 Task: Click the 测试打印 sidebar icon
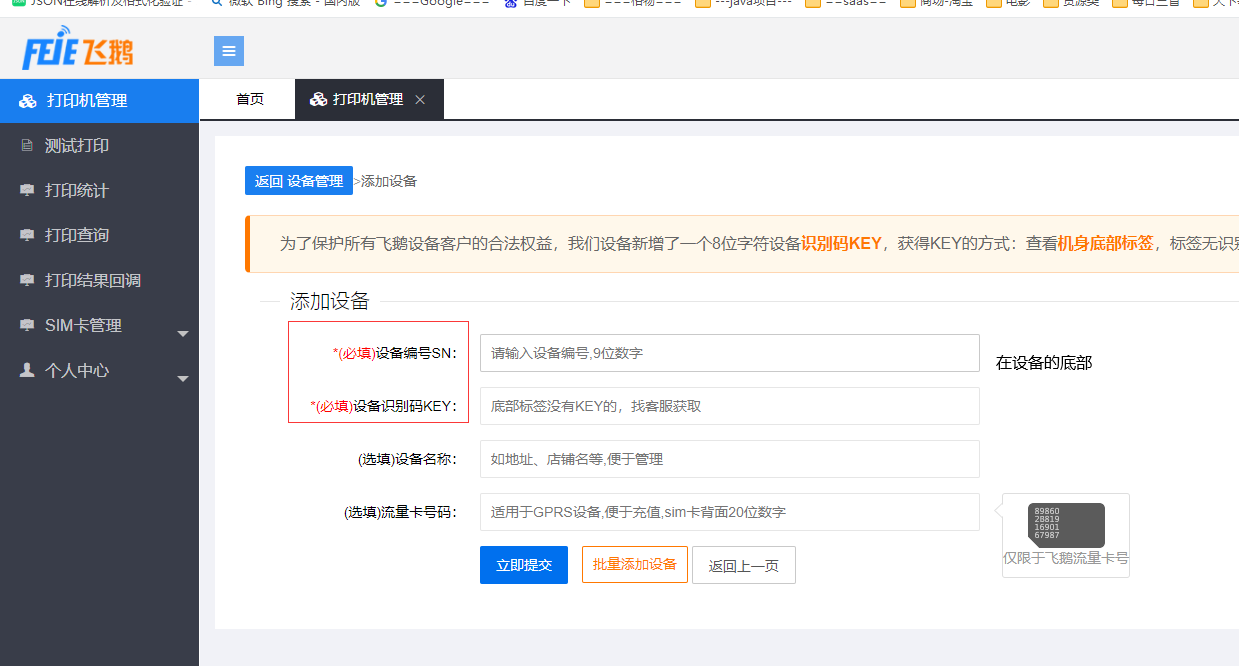(x=27, y=146)
